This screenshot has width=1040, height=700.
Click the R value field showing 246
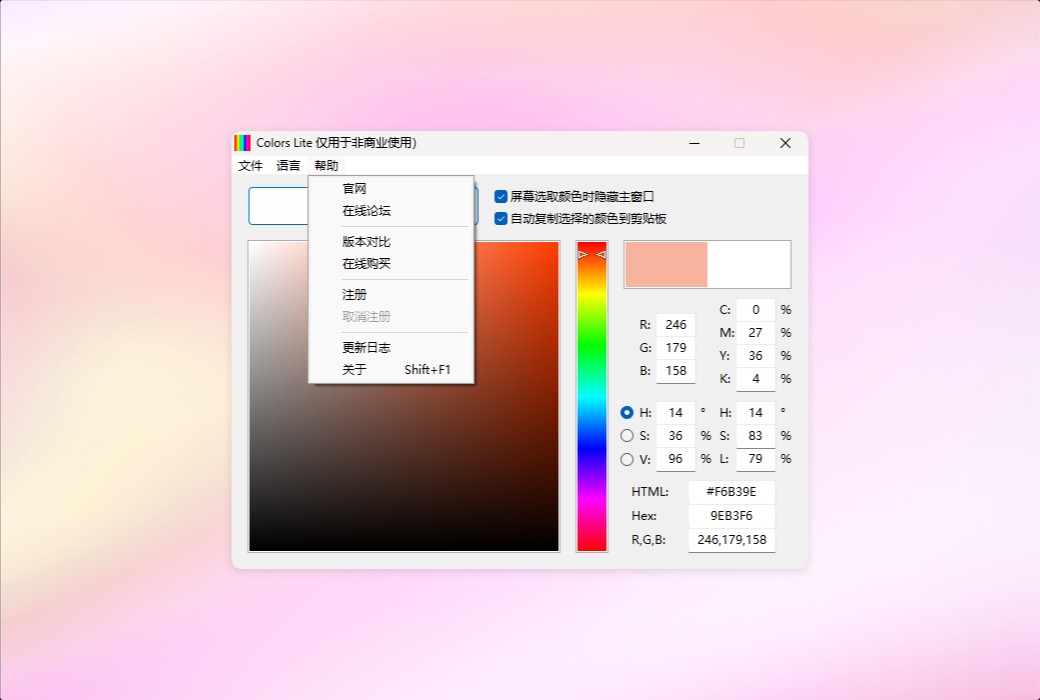pyautogui.click(x=675, y=324)
